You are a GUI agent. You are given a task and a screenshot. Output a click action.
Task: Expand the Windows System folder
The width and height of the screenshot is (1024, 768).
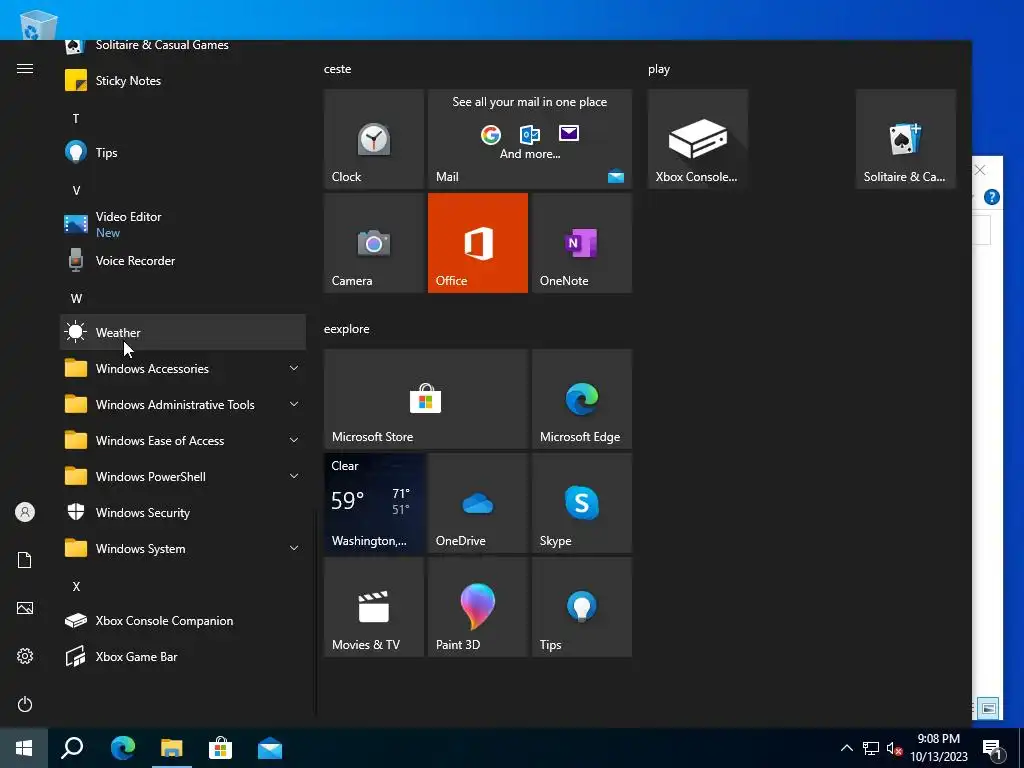183,549
